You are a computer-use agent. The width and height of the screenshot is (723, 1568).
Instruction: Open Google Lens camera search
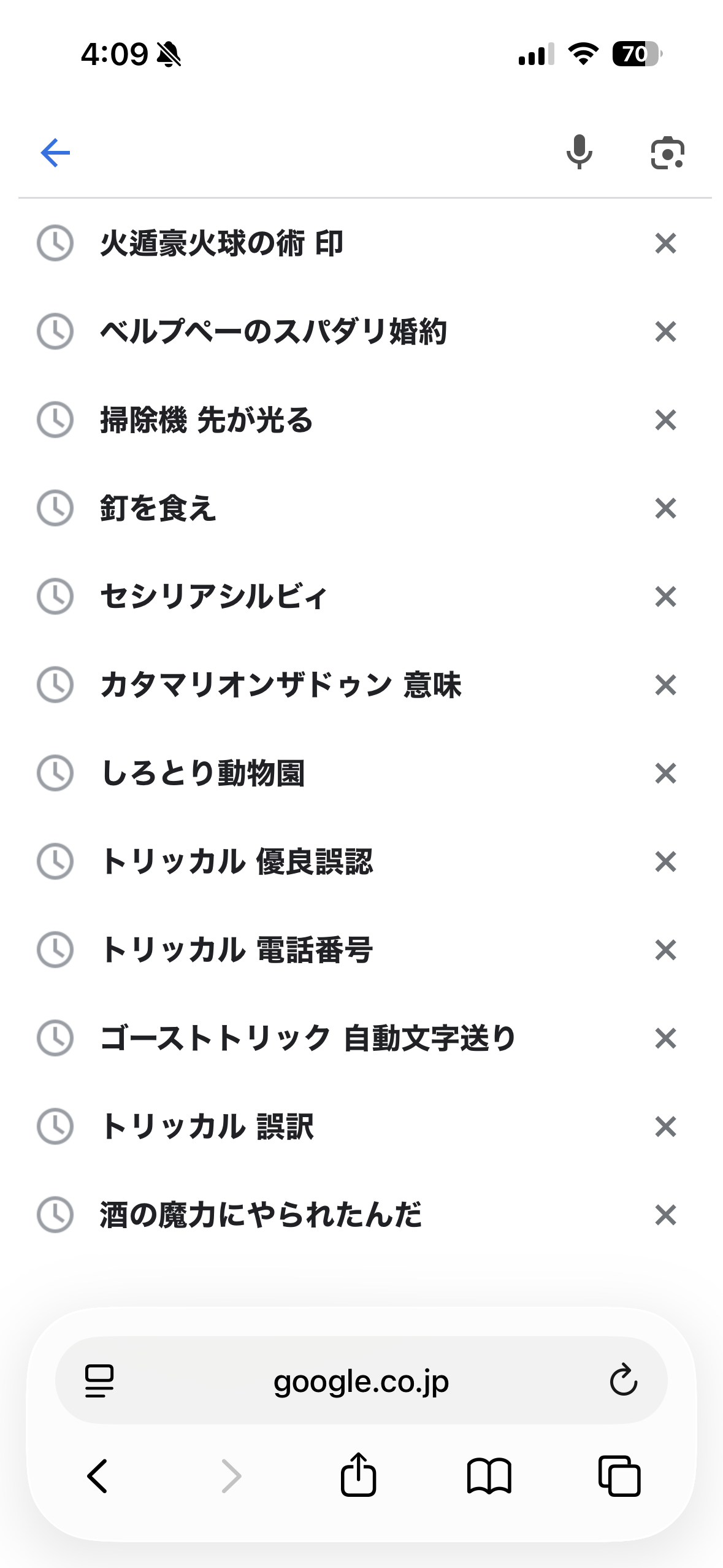pyautogui.click(x=667, y=153)
